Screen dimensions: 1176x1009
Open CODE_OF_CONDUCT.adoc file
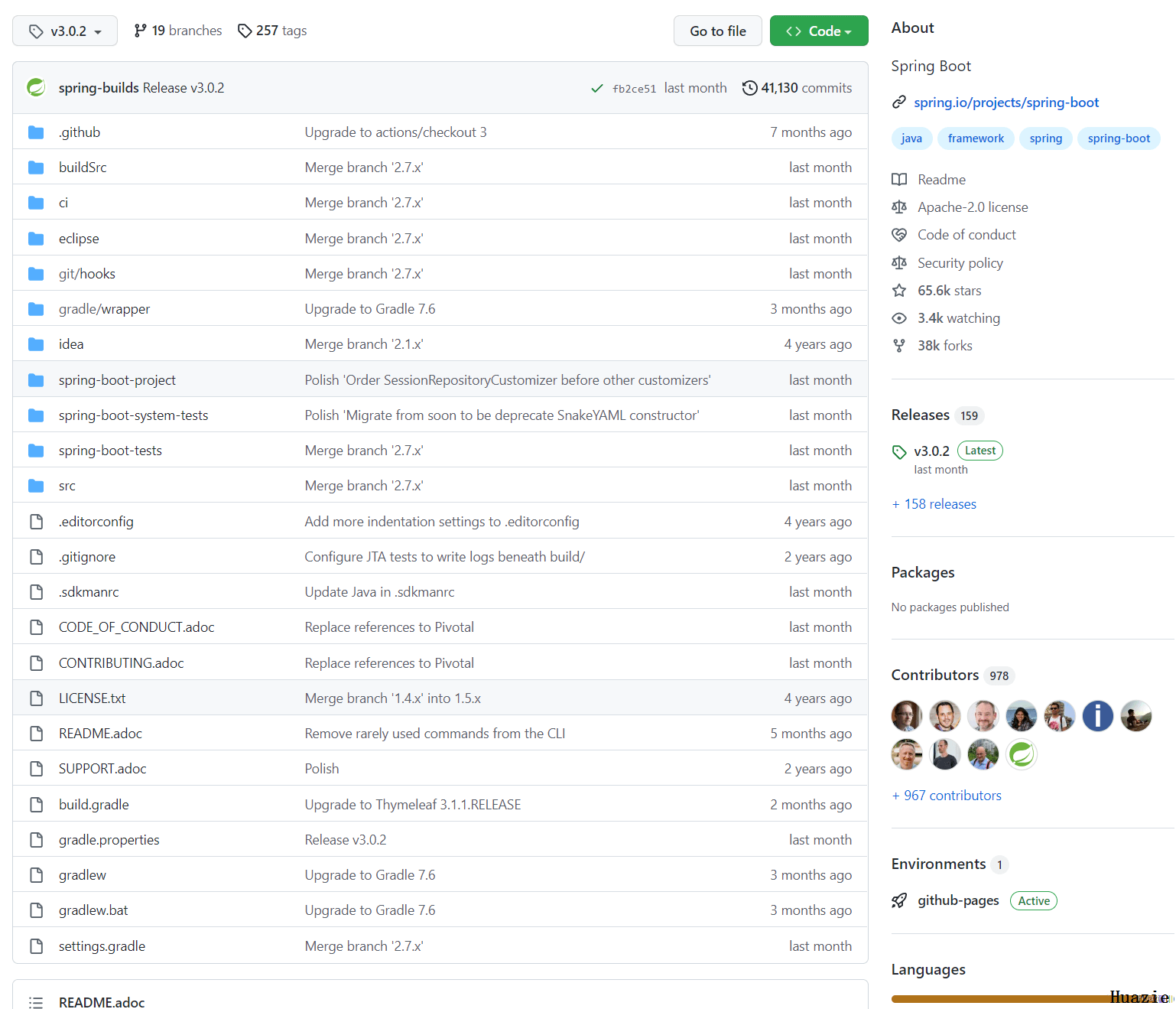136,627
